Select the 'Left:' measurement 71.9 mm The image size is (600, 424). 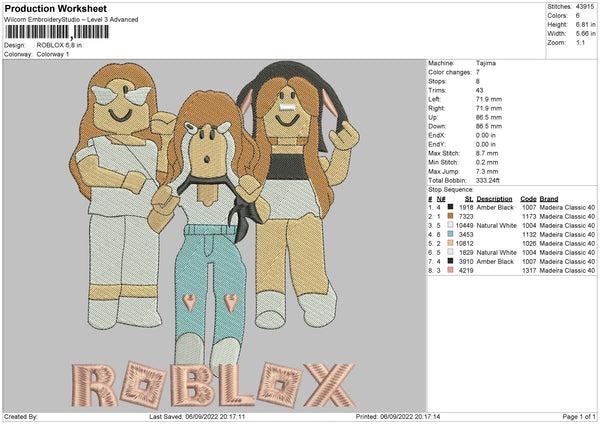tap(489, 99)
